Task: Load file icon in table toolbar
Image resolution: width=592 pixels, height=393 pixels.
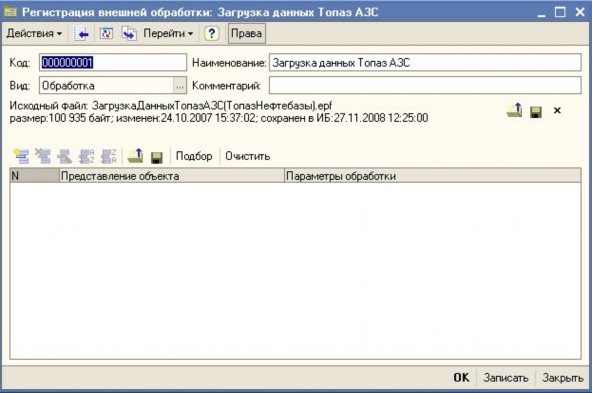Action: click(x=135, y=156)
